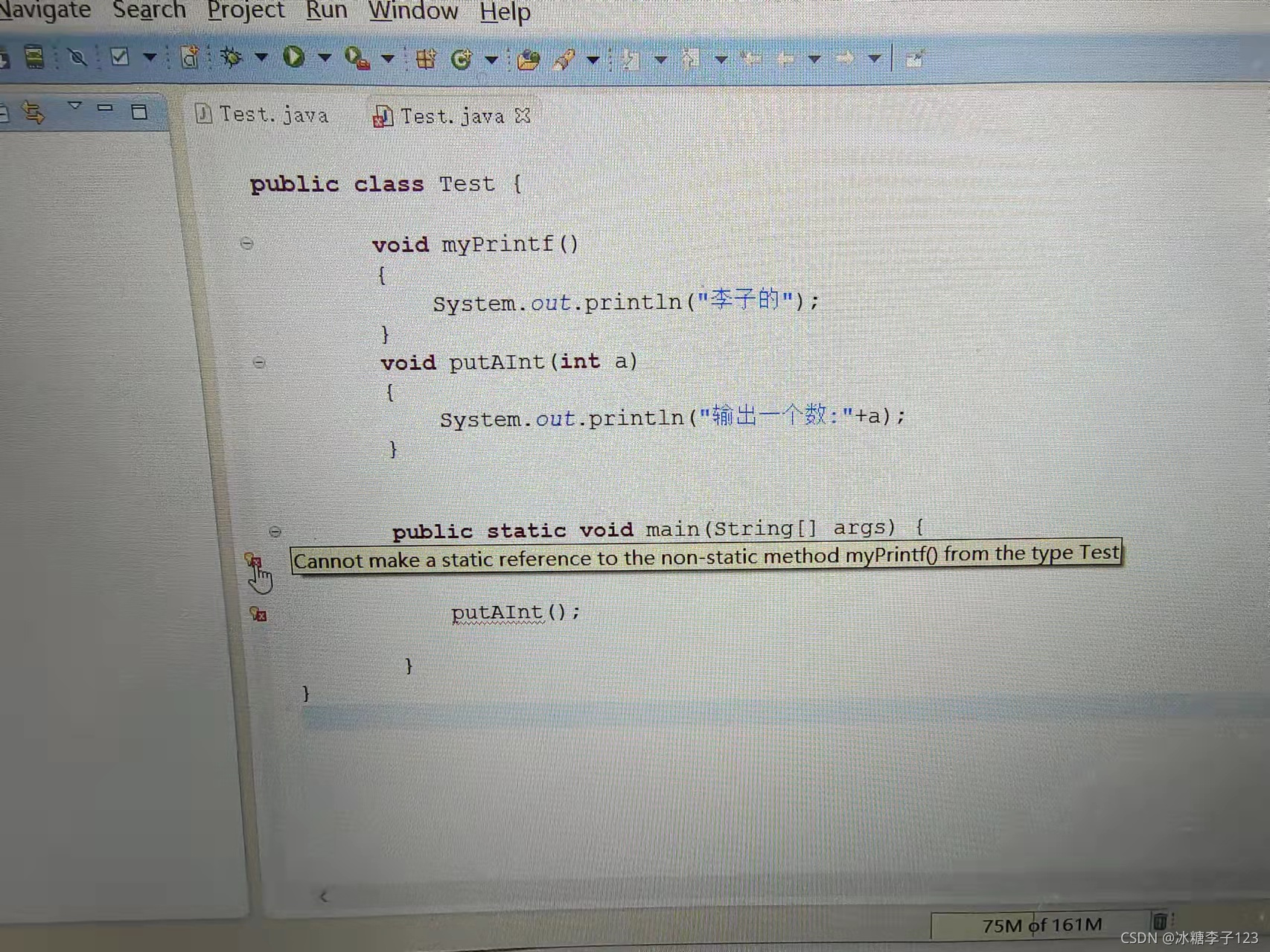Viewport: 1270px width, 952px height.
Task: Open the Forward history dropdown arrow
Action: pyautogui.click(x=875, y=58)
